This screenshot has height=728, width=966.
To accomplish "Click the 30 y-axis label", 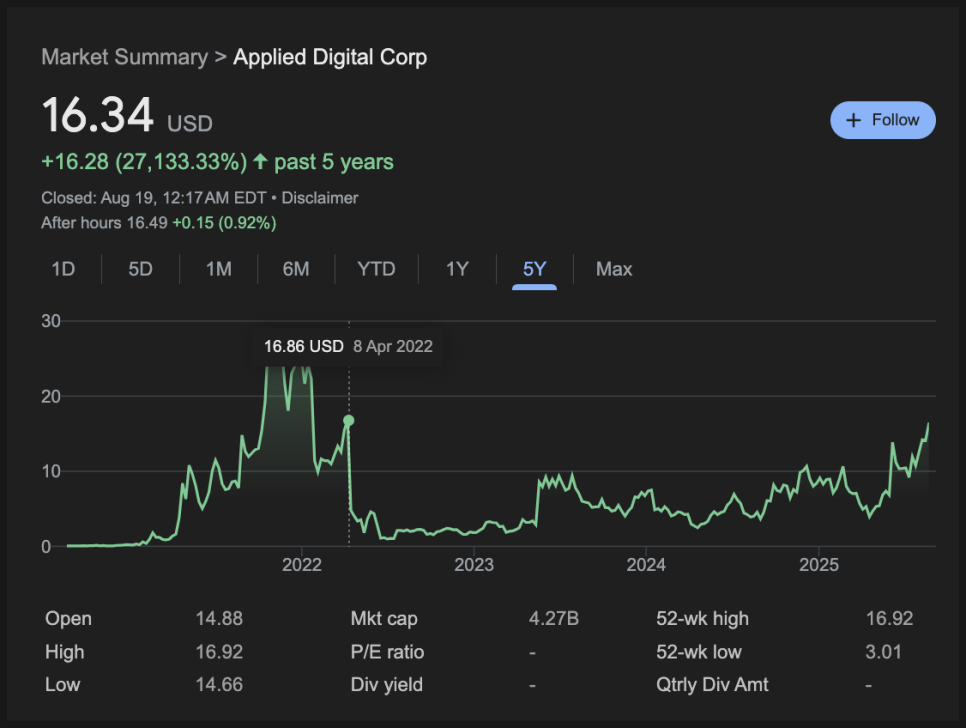I will [51, 321].
